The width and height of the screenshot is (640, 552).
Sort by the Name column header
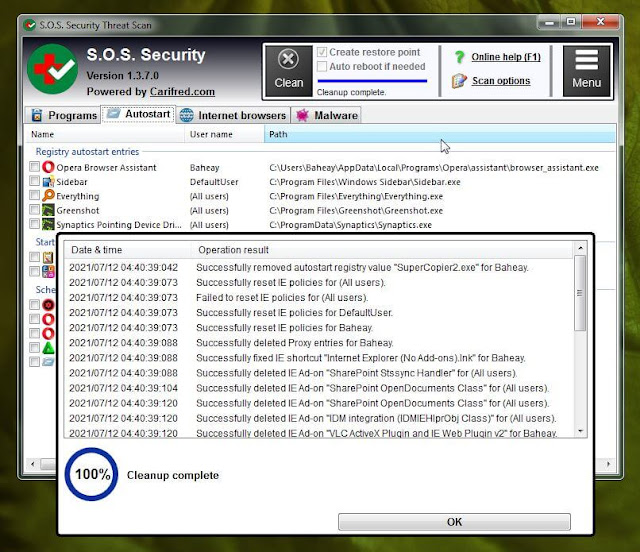(105, 134)
